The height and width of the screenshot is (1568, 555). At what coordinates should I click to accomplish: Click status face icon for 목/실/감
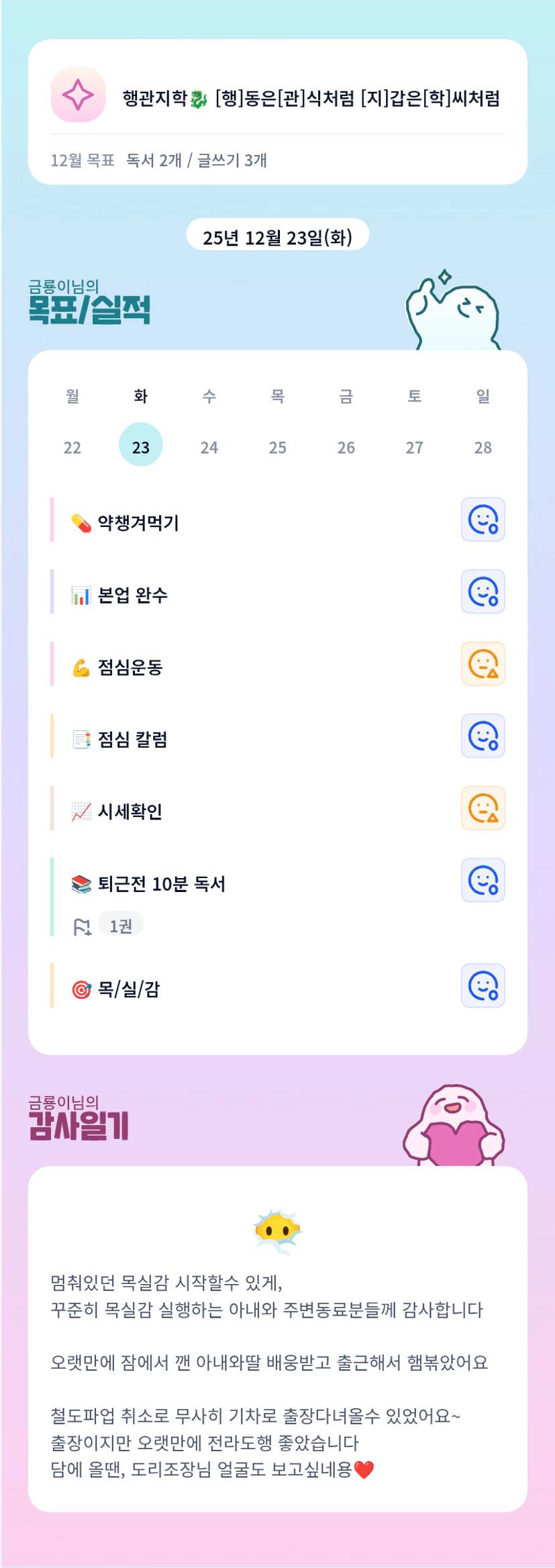click(483, 986)
